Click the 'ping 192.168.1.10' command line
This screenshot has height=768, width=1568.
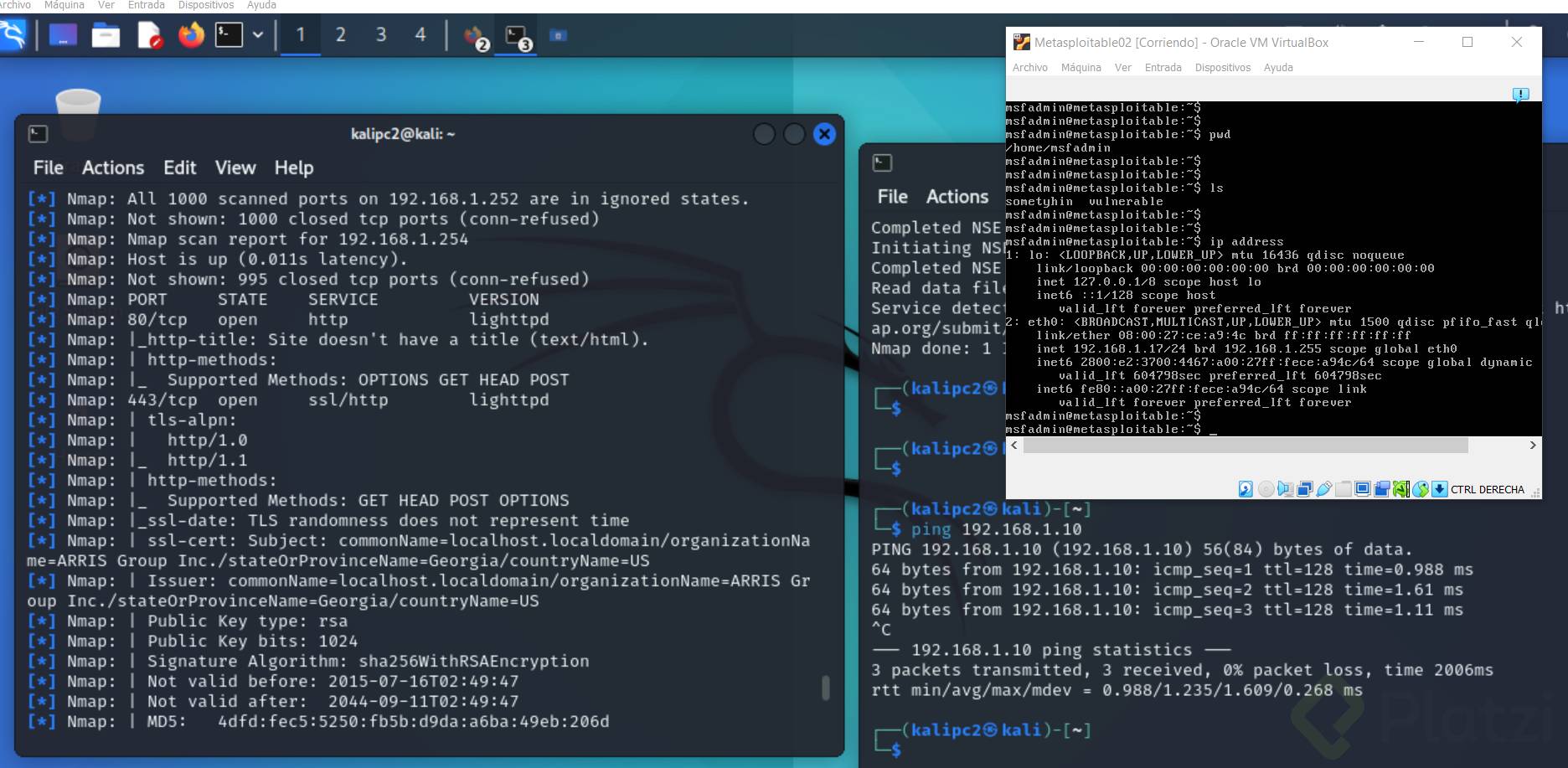[x=996, y=529]
